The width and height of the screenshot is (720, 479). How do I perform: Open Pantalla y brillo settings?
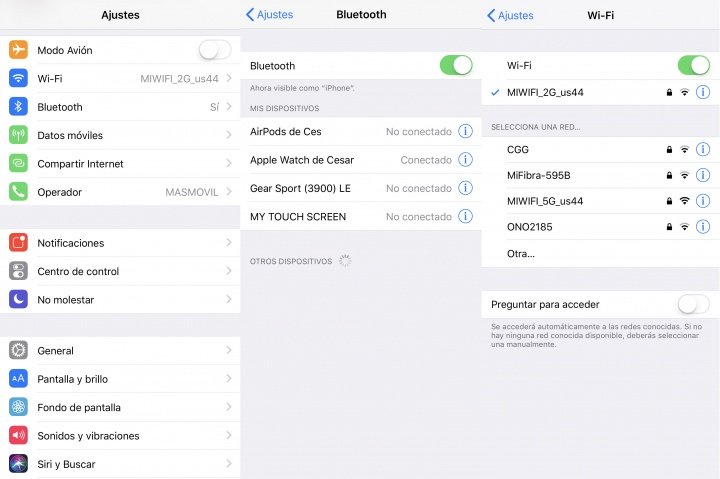tap(120, 379)
